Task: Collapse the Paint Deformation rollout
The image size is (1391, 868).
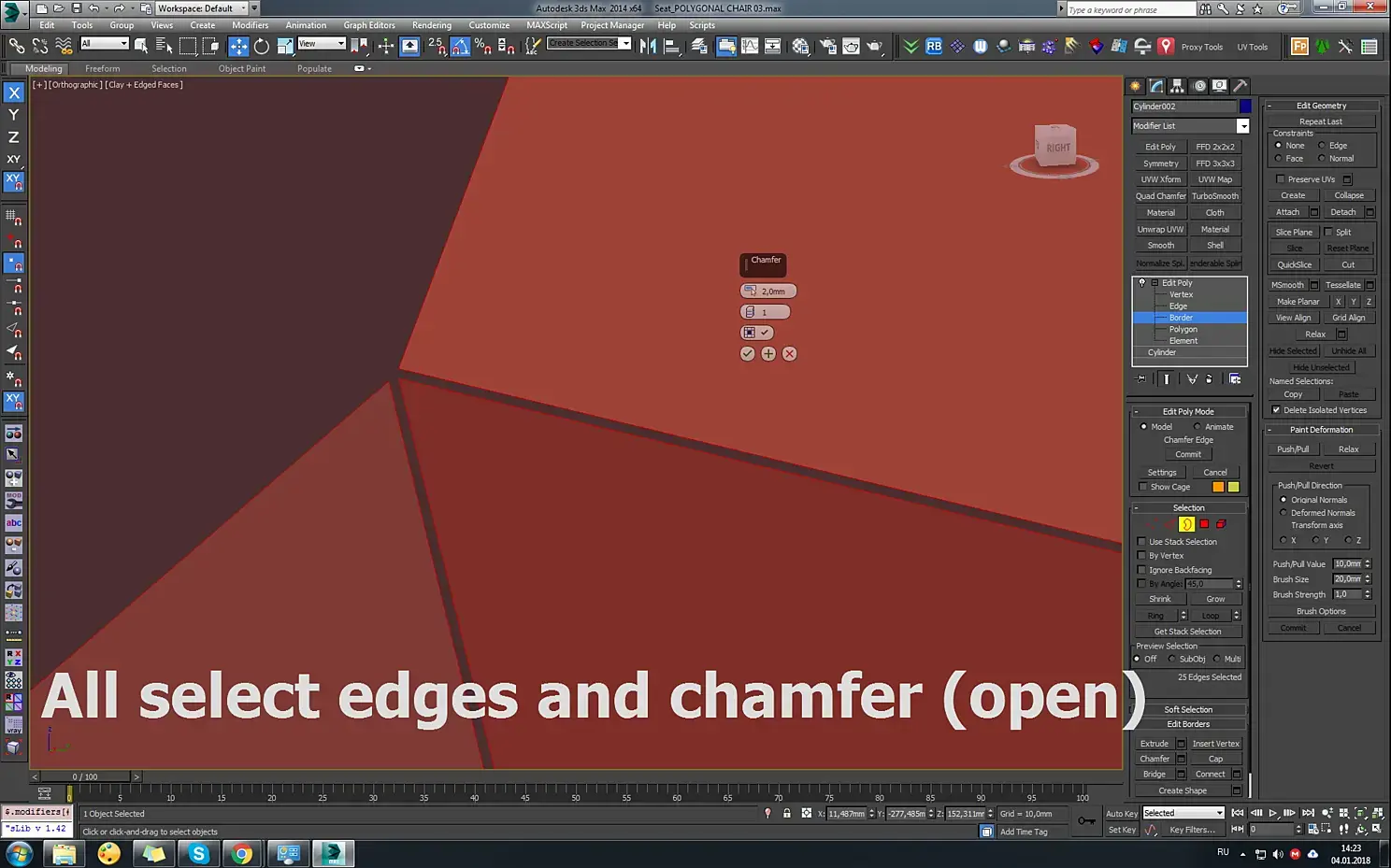Action: (1269, 430)
